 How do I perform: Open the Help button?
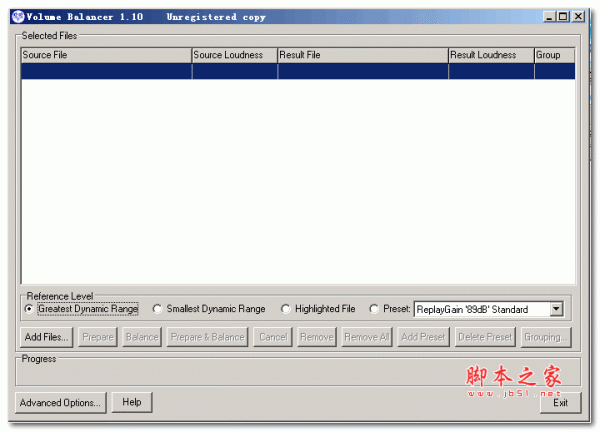132,402
